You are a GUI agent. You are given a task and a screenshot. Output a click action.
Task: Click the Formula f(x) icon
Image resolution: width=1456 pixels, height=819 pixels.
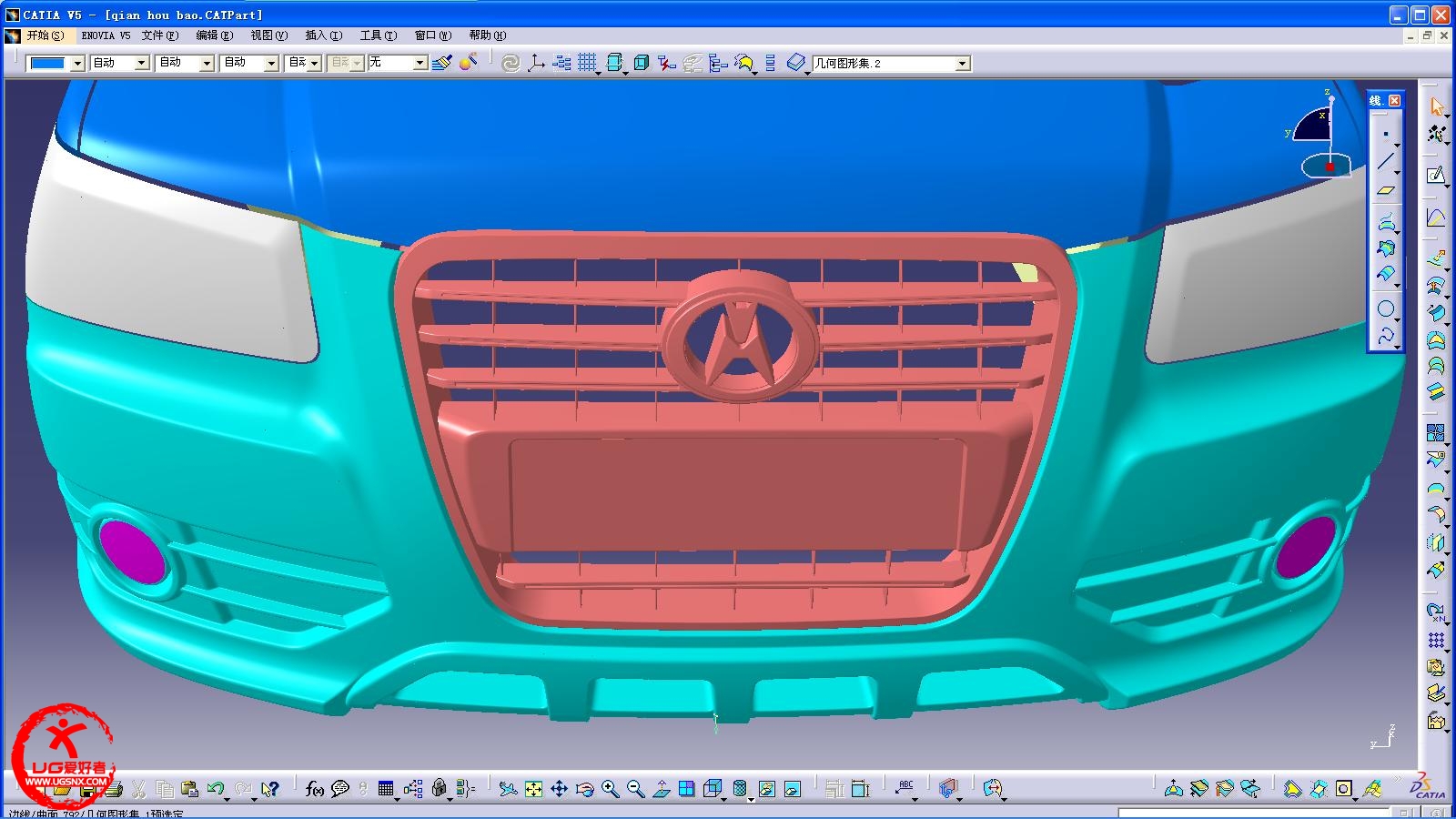(x=315, y=789)
